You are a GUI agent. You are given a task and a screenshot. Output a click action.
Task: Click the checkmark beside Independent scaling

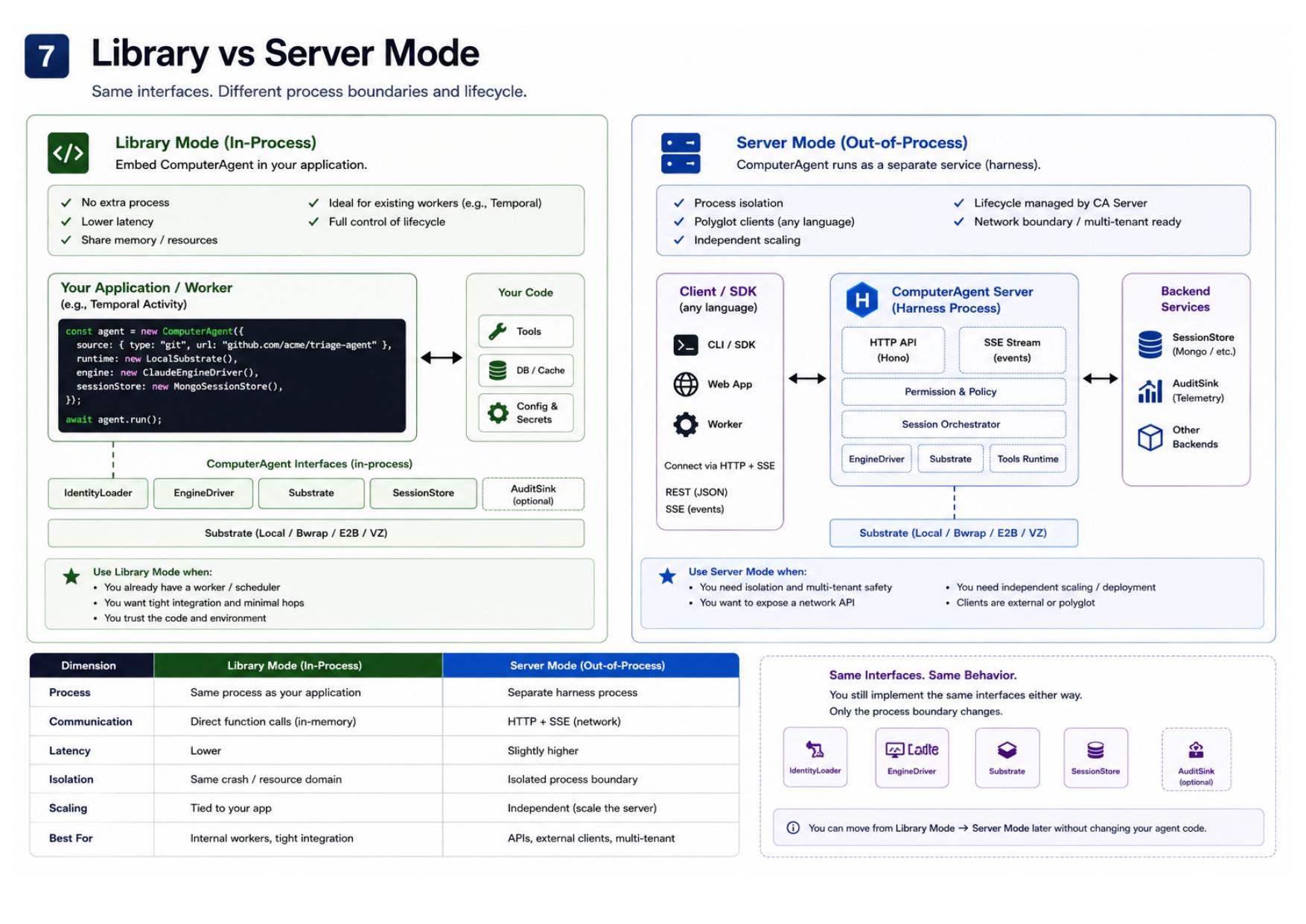point(678,240)
